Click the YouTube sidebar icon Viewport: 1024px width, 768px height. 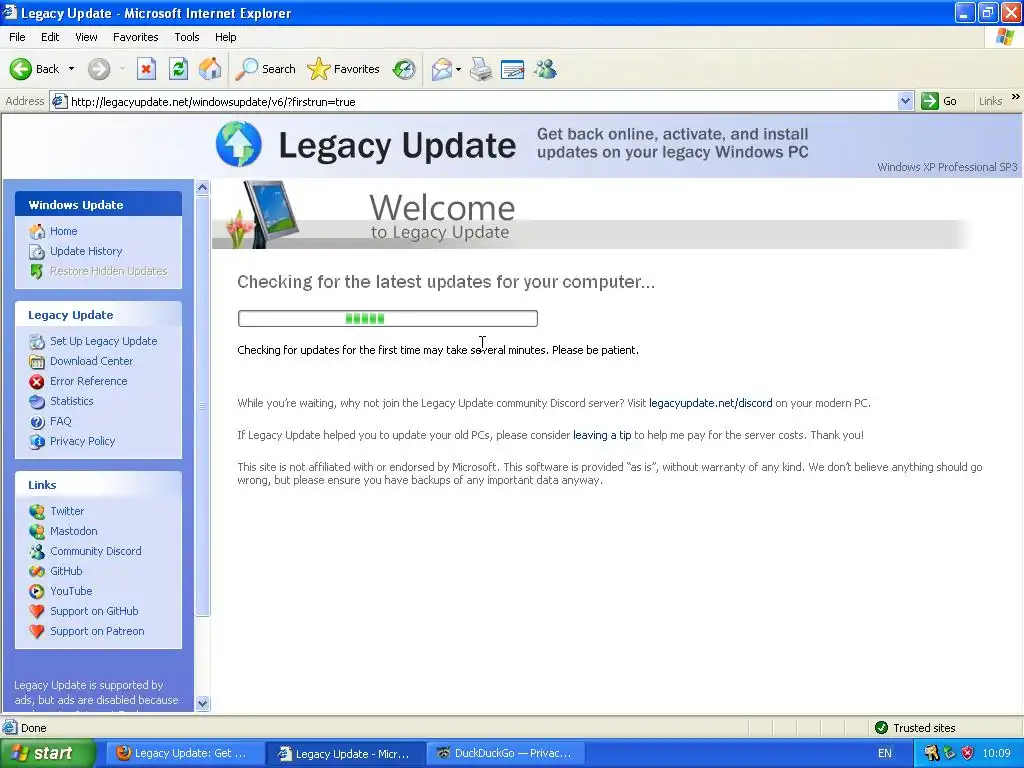(x=37, y=592)
